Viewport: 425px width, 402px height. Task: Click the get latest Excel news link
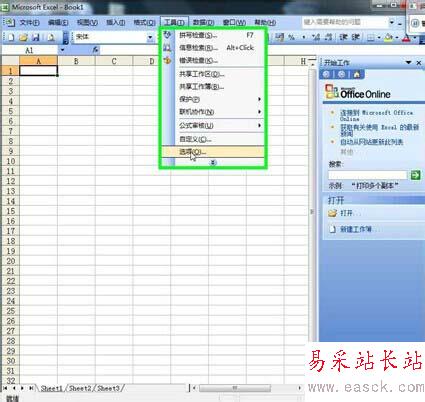(x=379, y=130)
